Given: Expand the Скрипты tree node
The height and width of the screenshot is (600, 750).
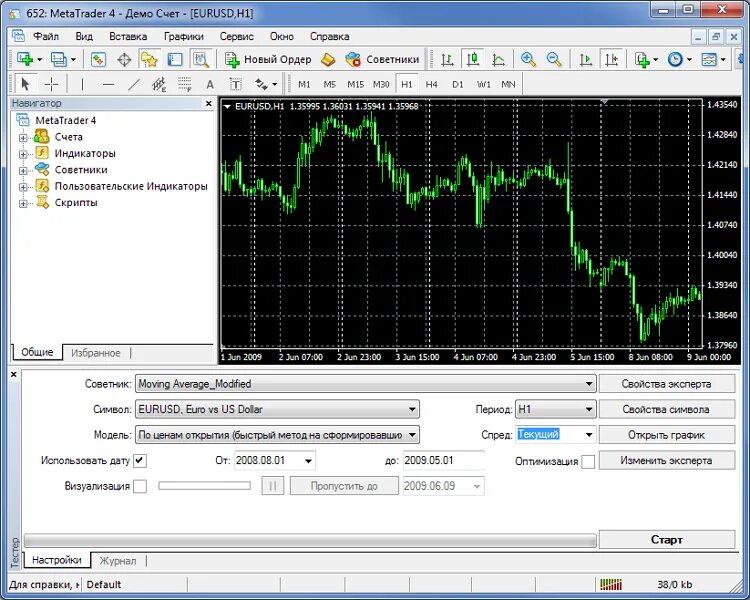Looking at the screenshot, I should coord(22,203).
